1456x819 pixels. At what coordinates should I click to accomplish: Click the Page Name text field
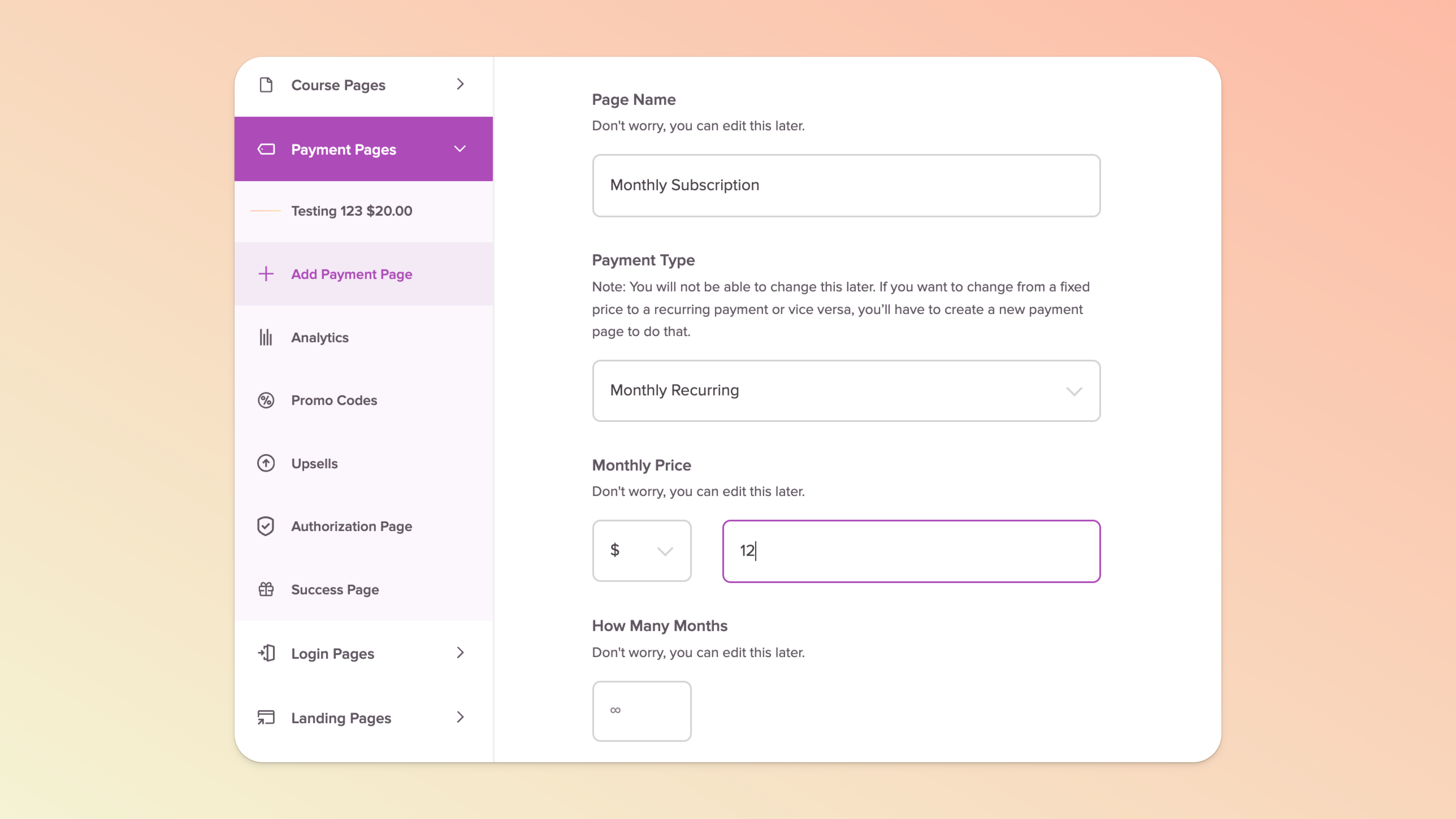pyautogui.click(x=846, y=185)
